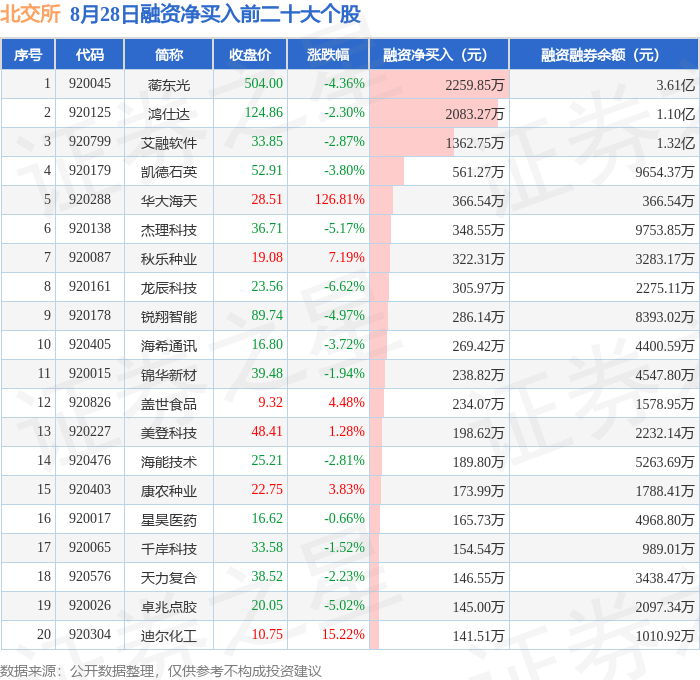Open stock name 蘅东光

[169, 85]
